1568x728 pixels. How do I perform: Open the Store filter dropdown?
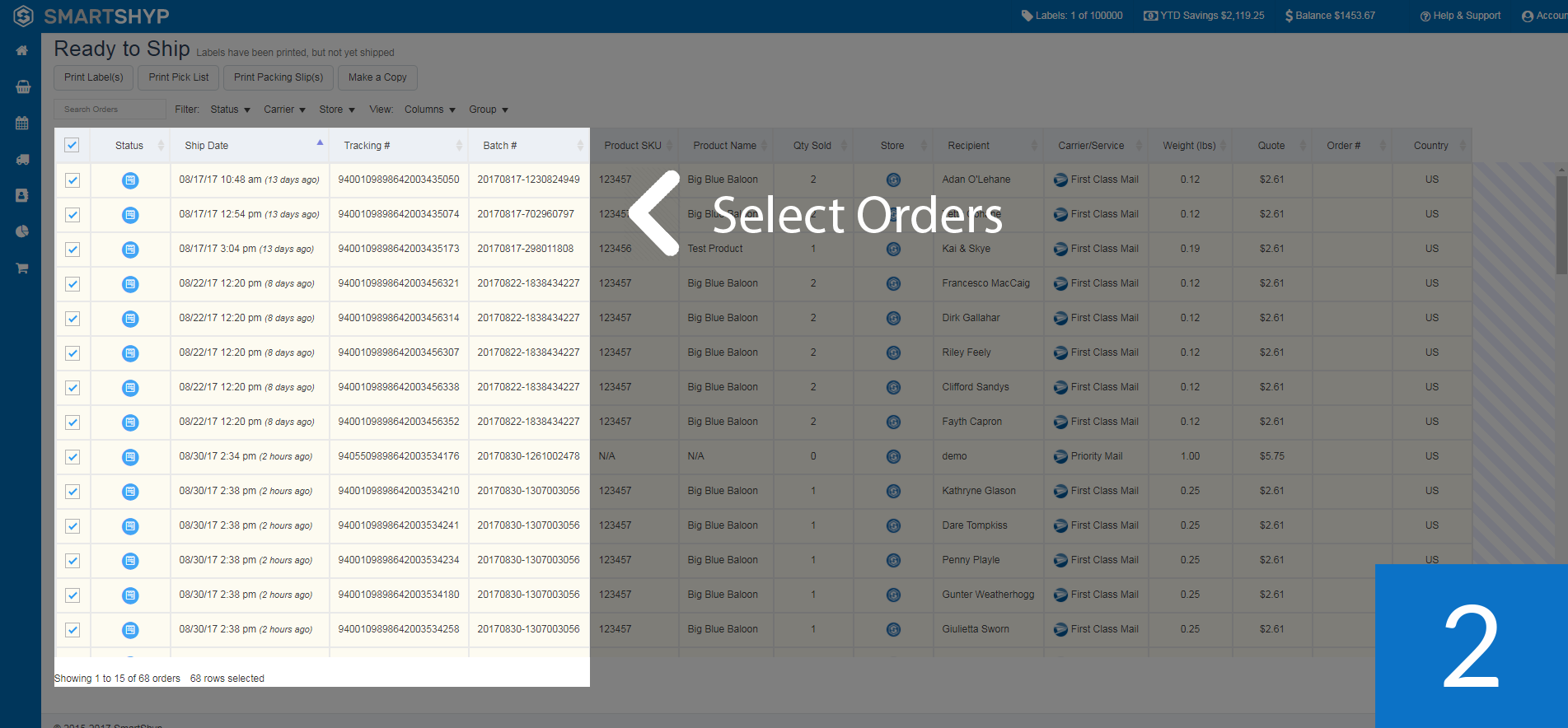coord(337,110)
